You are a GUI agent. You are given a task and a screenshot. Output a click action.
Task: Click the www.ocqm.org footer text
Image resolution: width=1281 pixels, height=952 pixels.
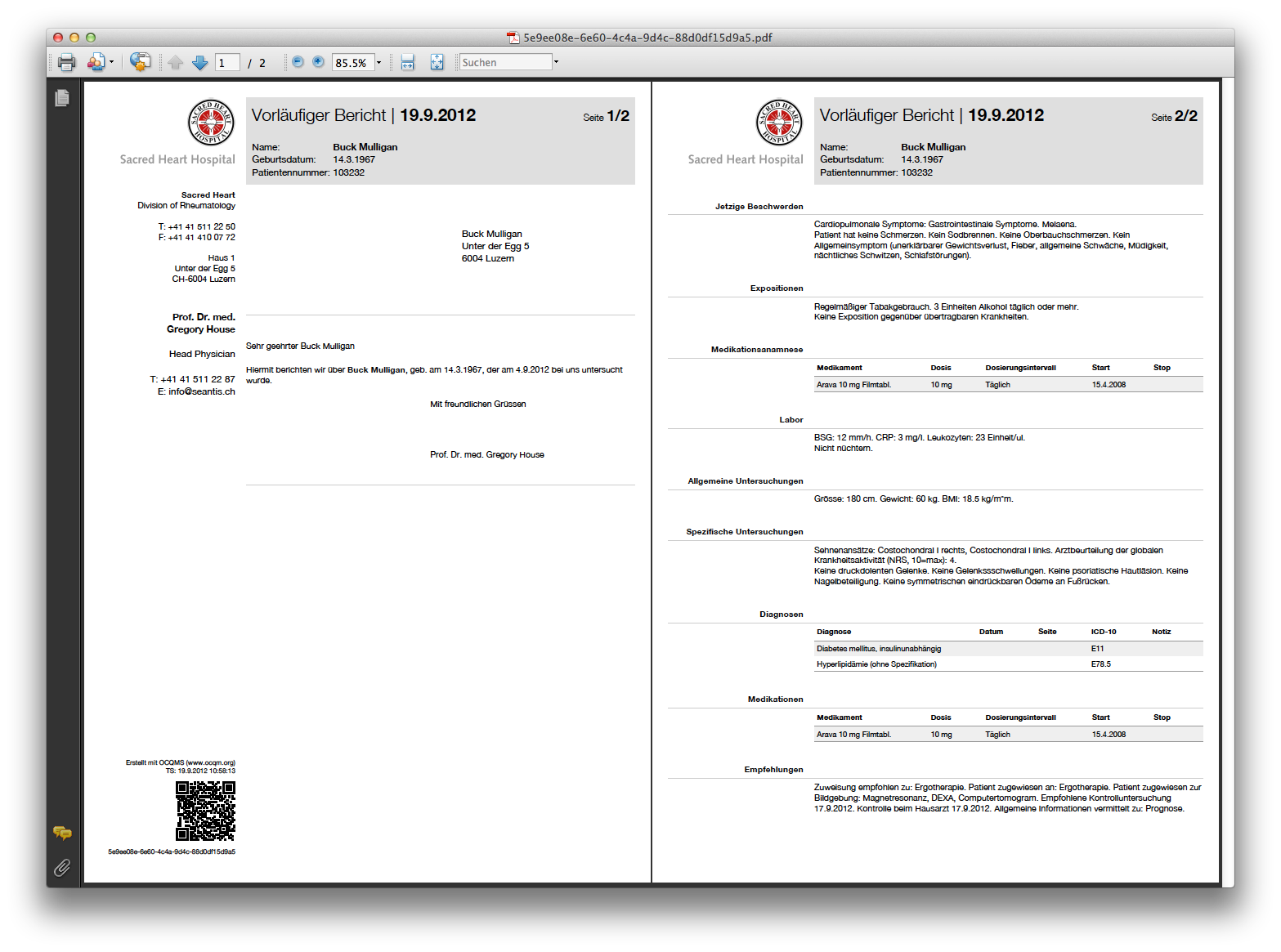(210, 762)
